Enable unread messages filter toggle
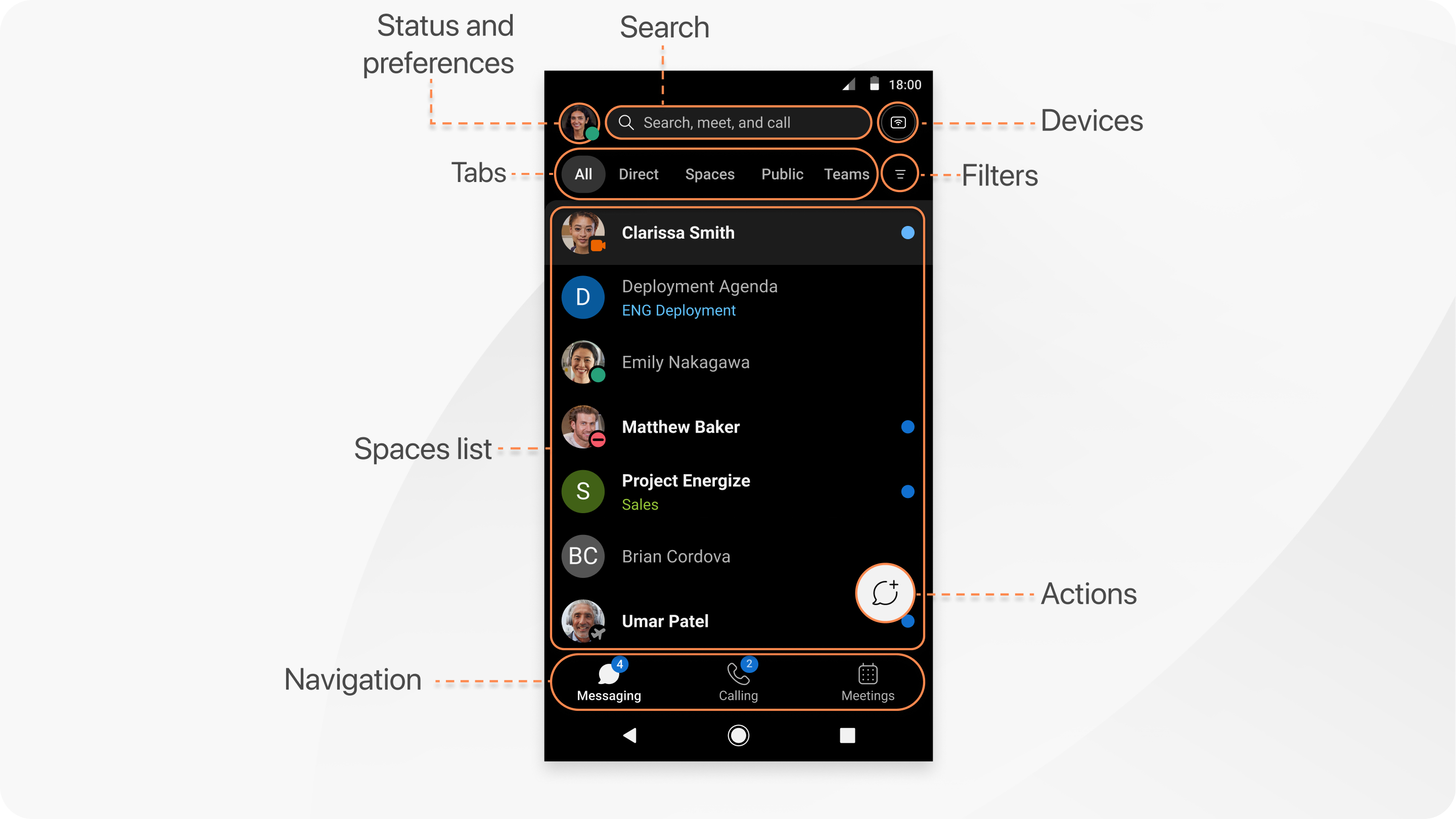 [898, 174]
